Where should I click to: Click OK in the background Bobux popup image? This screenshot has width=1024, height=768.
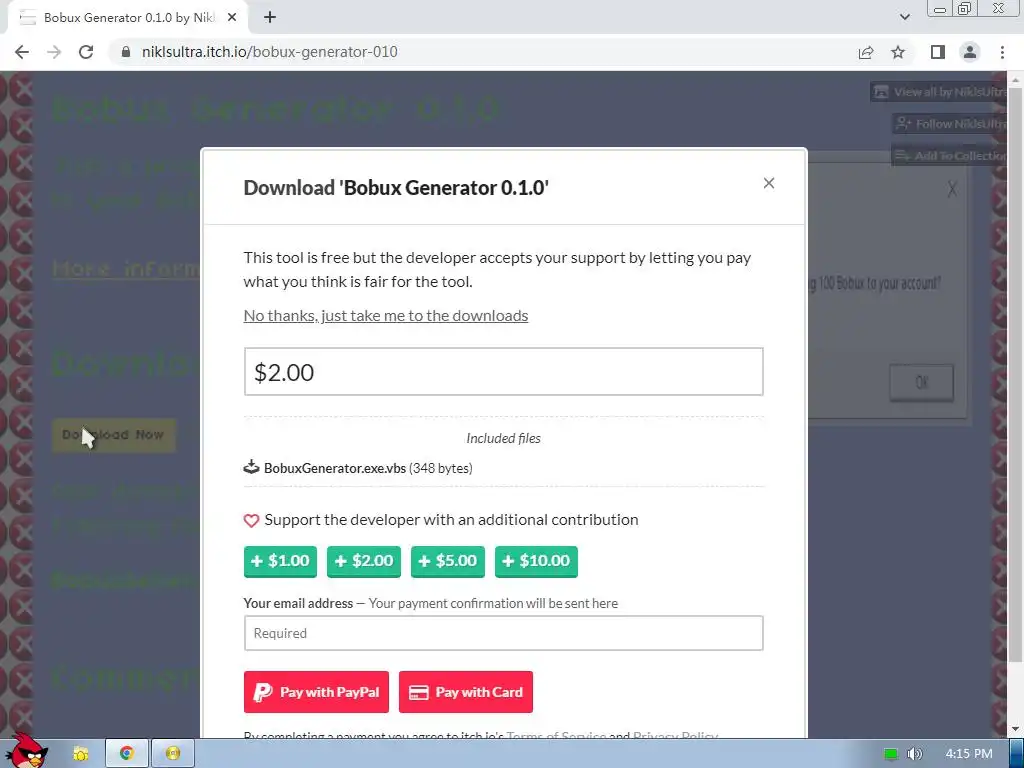click(x=921, y=383)
